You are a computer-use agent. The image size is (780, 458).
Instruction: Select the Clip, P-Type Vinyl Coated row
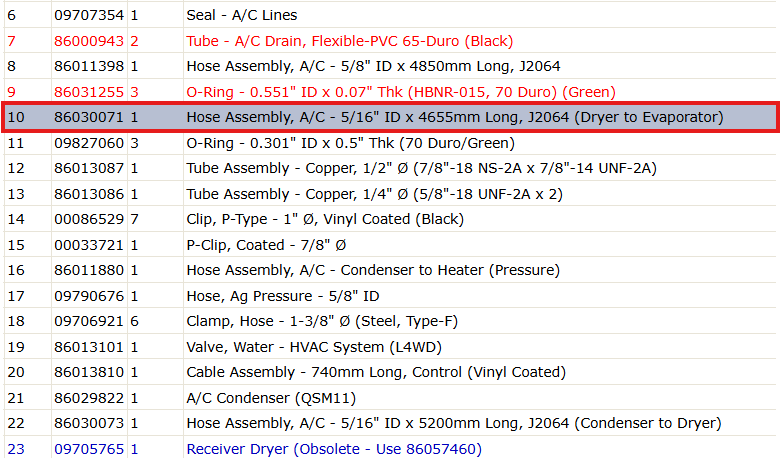[390, 219]
